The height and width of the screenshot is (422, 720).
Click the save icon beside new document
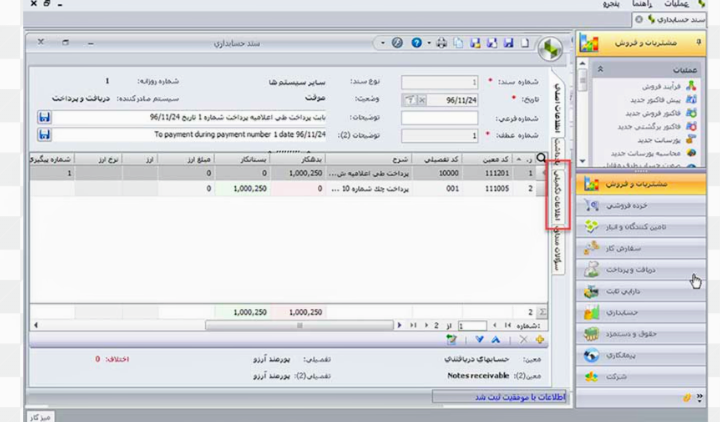point(508,43)
